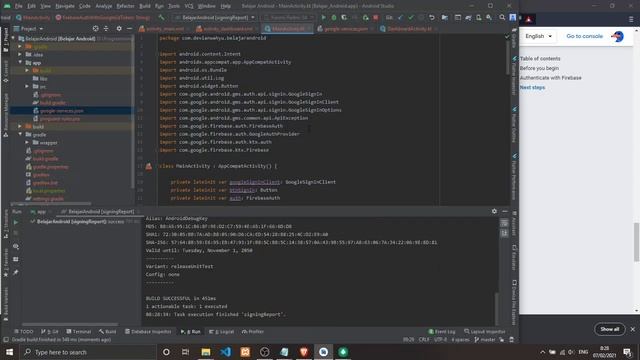
Task: Toggle soft-wrap icon at right of console
Action: (x=504, y=223)
